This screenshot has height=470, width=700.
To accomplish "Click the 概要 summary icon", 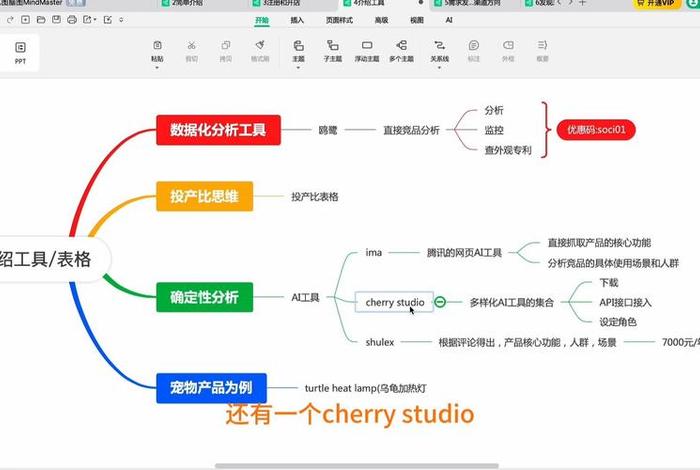I will point(542,45).
